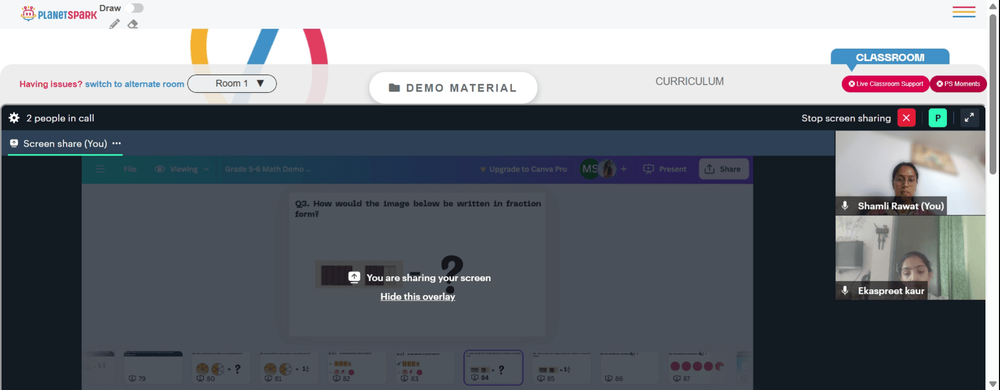The image size is (1000, 390).
Task: Select Shamli Rawat's video tile
Action: point(910,173)
